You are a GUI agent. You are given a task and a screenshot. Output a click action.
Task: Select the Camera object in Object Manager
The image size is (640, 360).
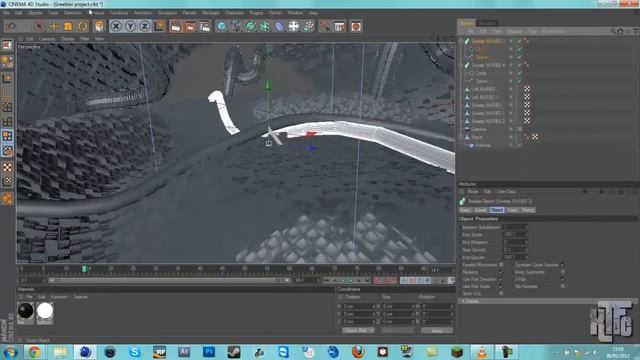click(479, 129)
